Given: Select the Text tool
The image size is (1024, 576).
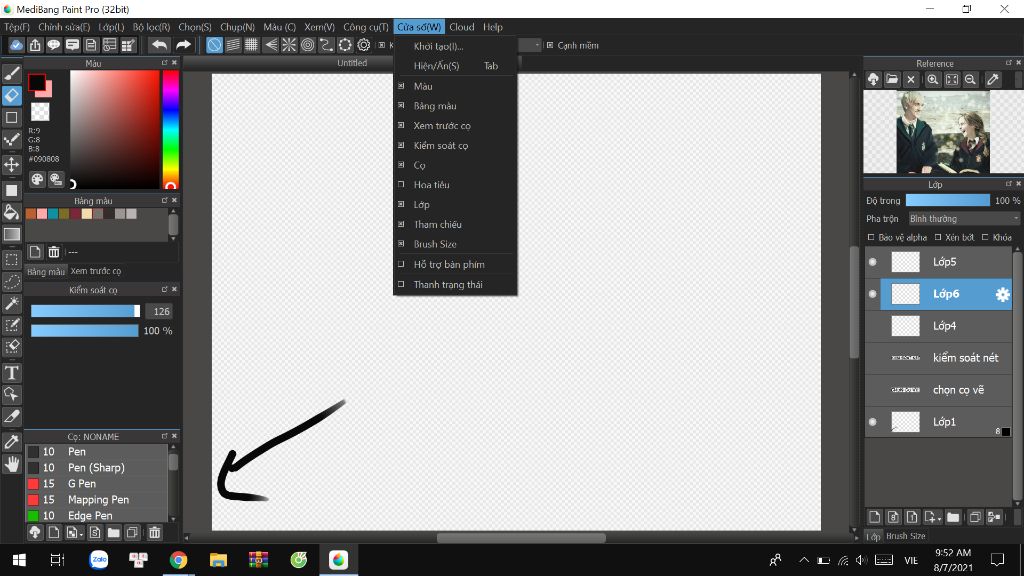Looking at the screenshot, I should (x=12, y=373).
